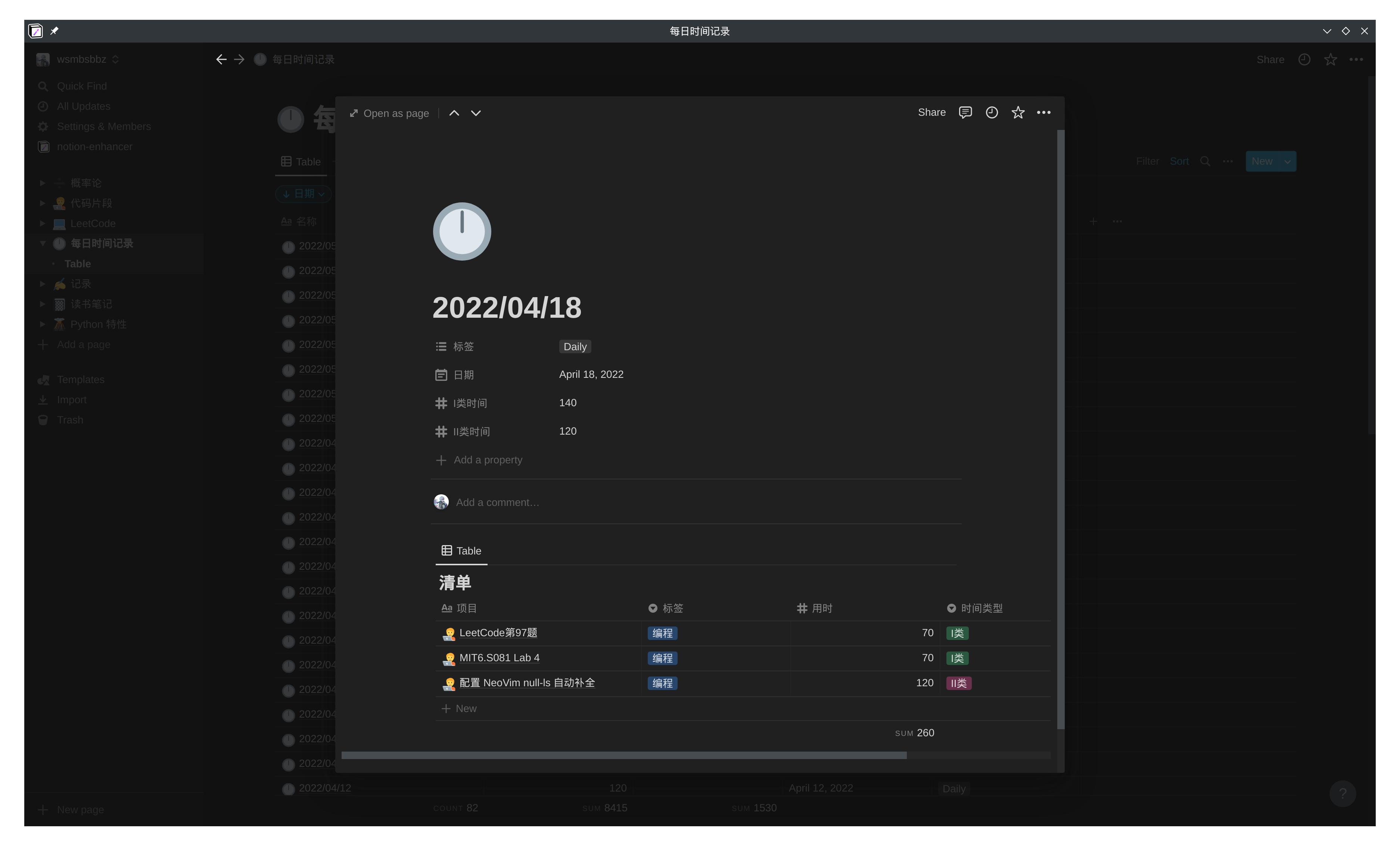Click Share in the modal header
The width and height of the screenshot is (1400, 855).
pyautogui.click(x=932, y=112)
